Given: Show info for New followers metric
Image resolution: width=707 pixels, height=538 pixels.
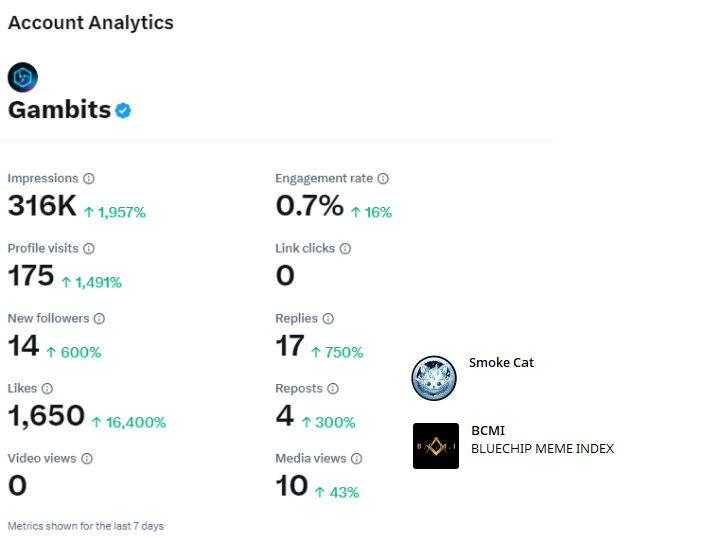Looking at the screenshot, I should [x=99, y=319].
